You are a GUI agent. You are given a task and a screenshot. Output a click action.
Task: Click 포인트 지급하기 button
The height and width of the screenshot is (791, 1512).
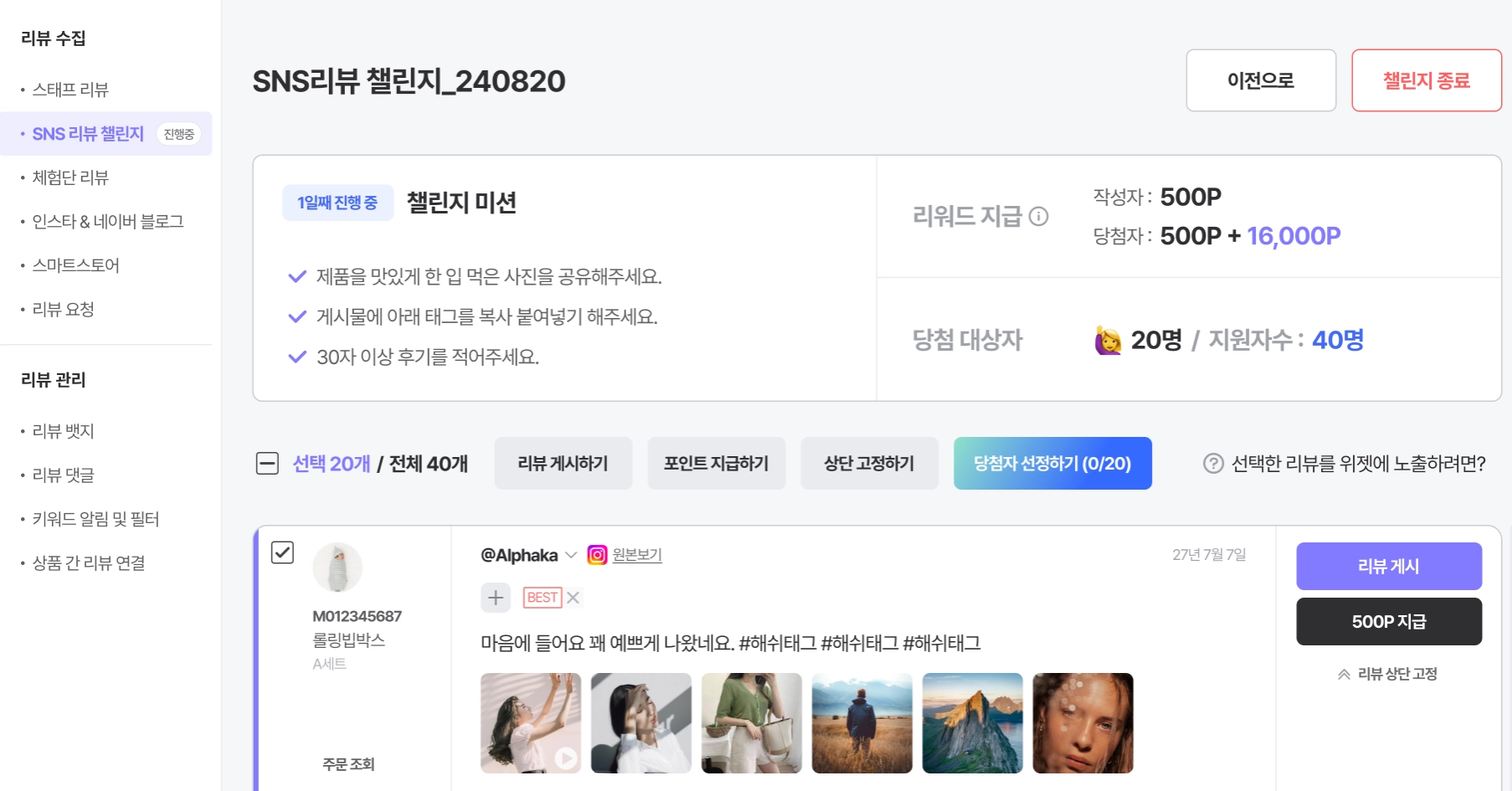[x=717, y=464]
